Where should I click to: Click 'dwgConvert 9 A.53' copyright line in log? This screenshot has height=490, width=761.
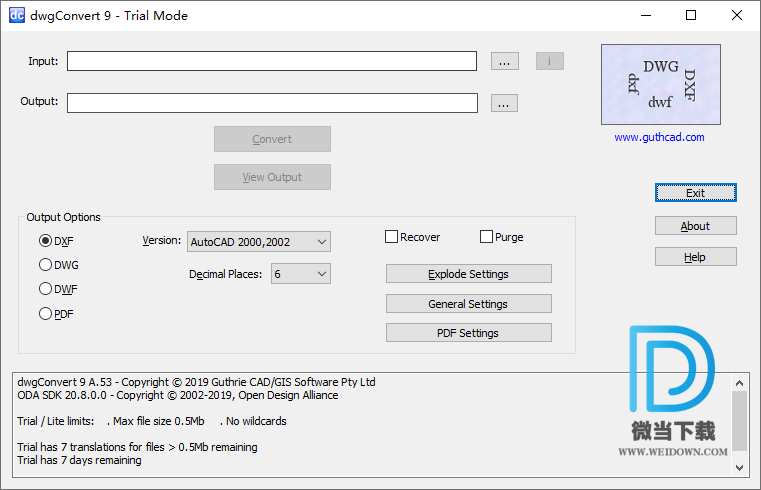click(x=196, y=382)
